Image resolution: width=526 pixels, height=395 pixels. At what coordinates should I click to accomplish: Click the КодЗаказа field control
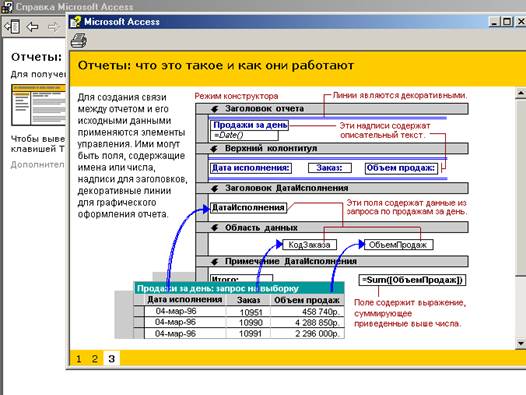tap(309, 245)
